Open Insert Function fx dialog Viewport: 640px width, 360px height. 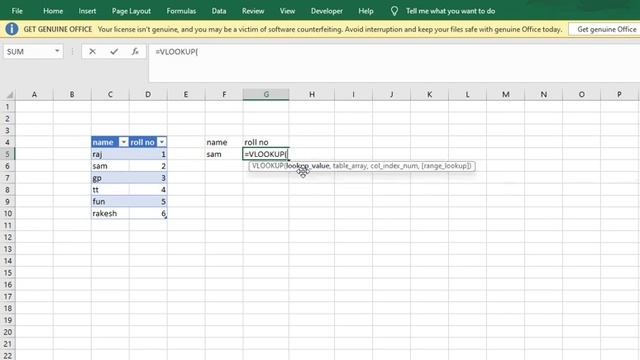pos(135,51)
